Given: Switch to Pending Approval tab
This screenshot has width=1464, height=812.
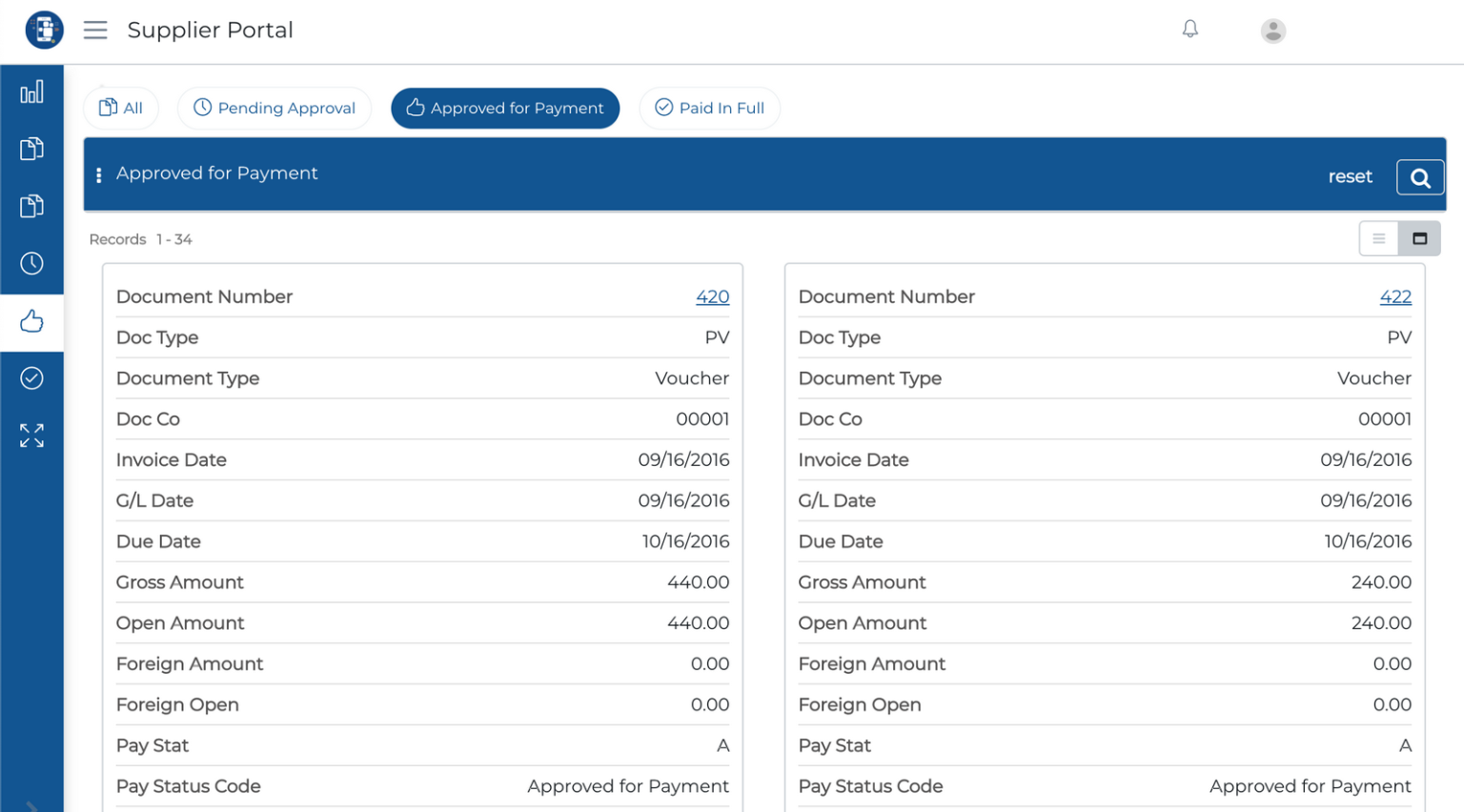Looking at the screenshot, I should 274,109.
